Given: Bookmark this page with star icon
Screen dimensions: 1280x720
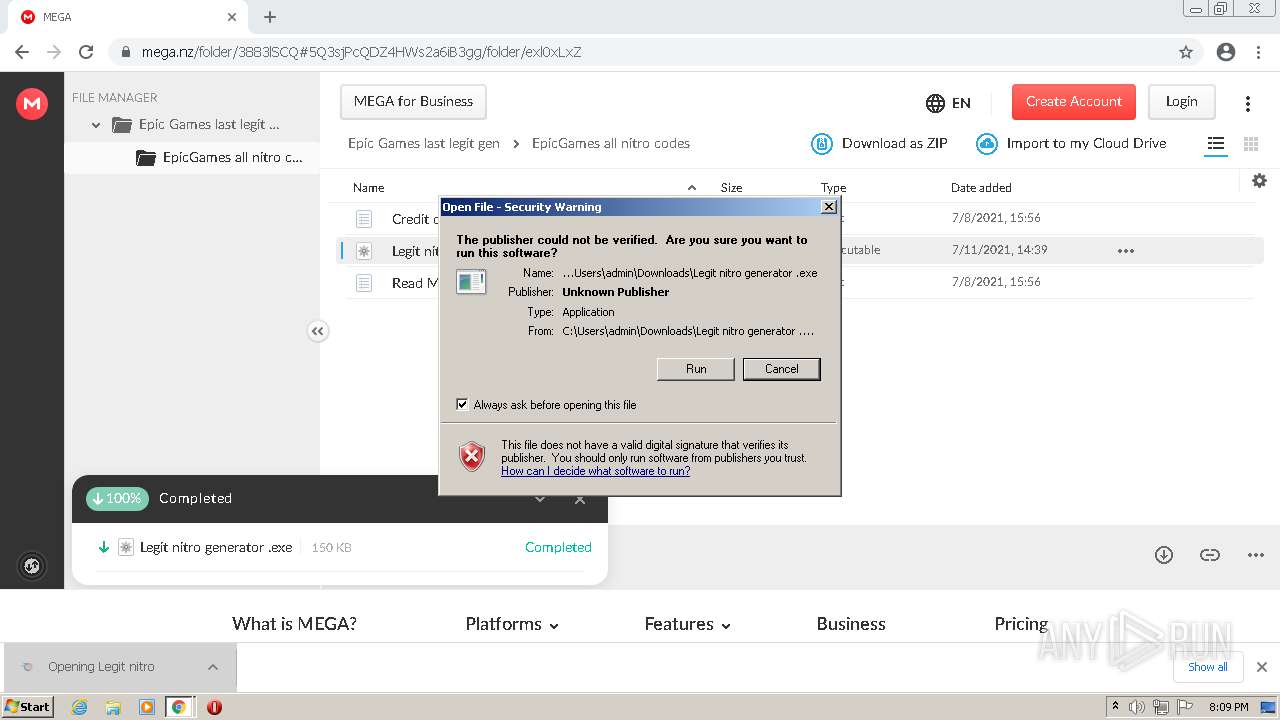Looking at the screenshot, I should pyautogui.click(x=1186, y=52).
